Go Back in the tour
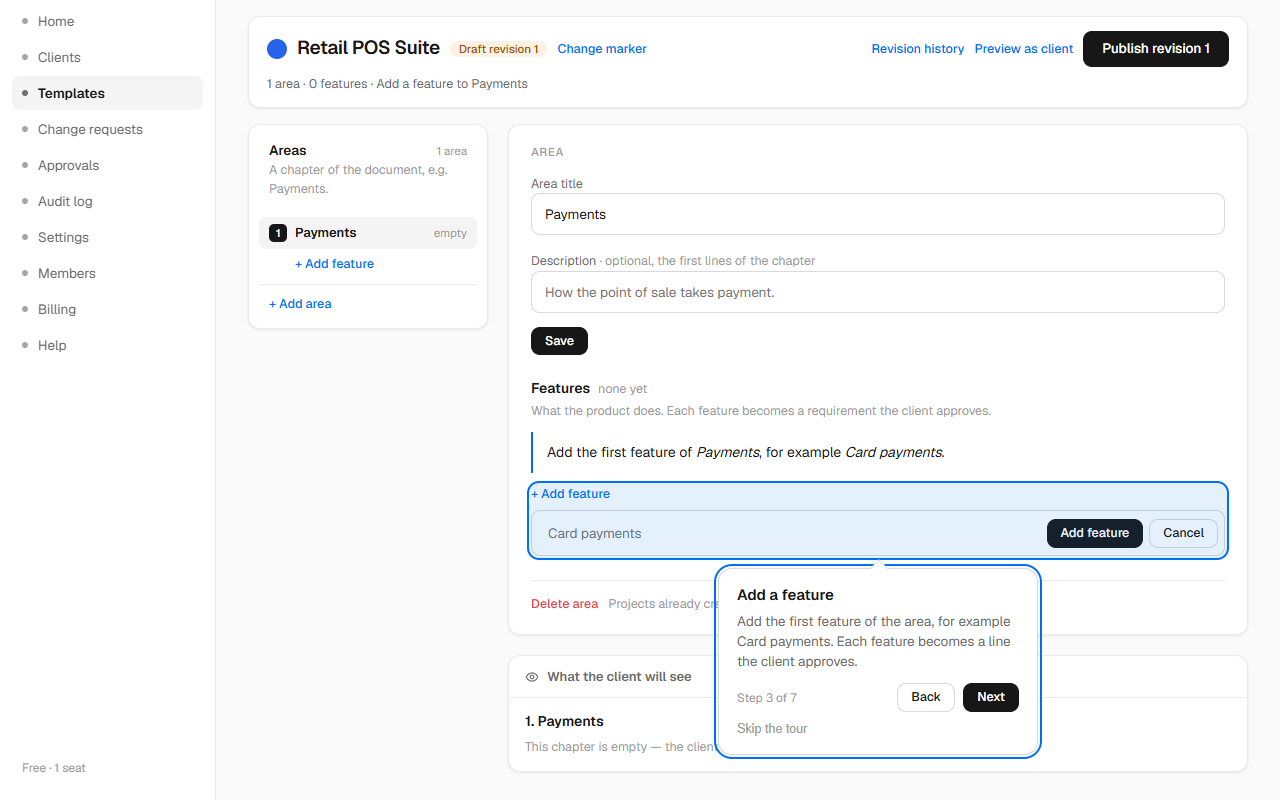1280x800 pixels. click(x=926, y=697)
